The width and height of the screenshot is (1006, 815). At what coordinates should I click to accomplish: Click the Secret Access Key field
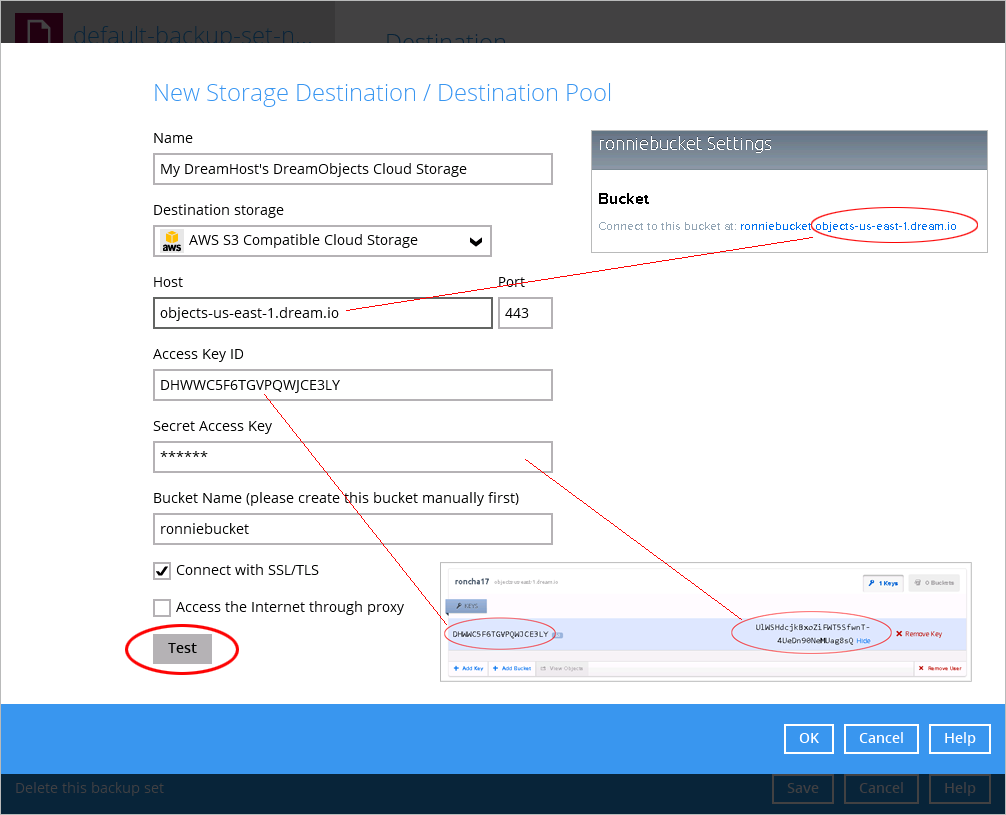(x=352, y=457)
